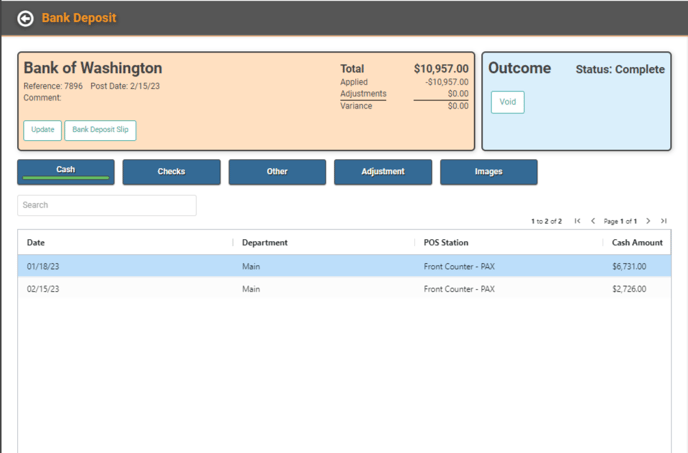
Task: Open the Cash tab
Action: pos(66,171)
